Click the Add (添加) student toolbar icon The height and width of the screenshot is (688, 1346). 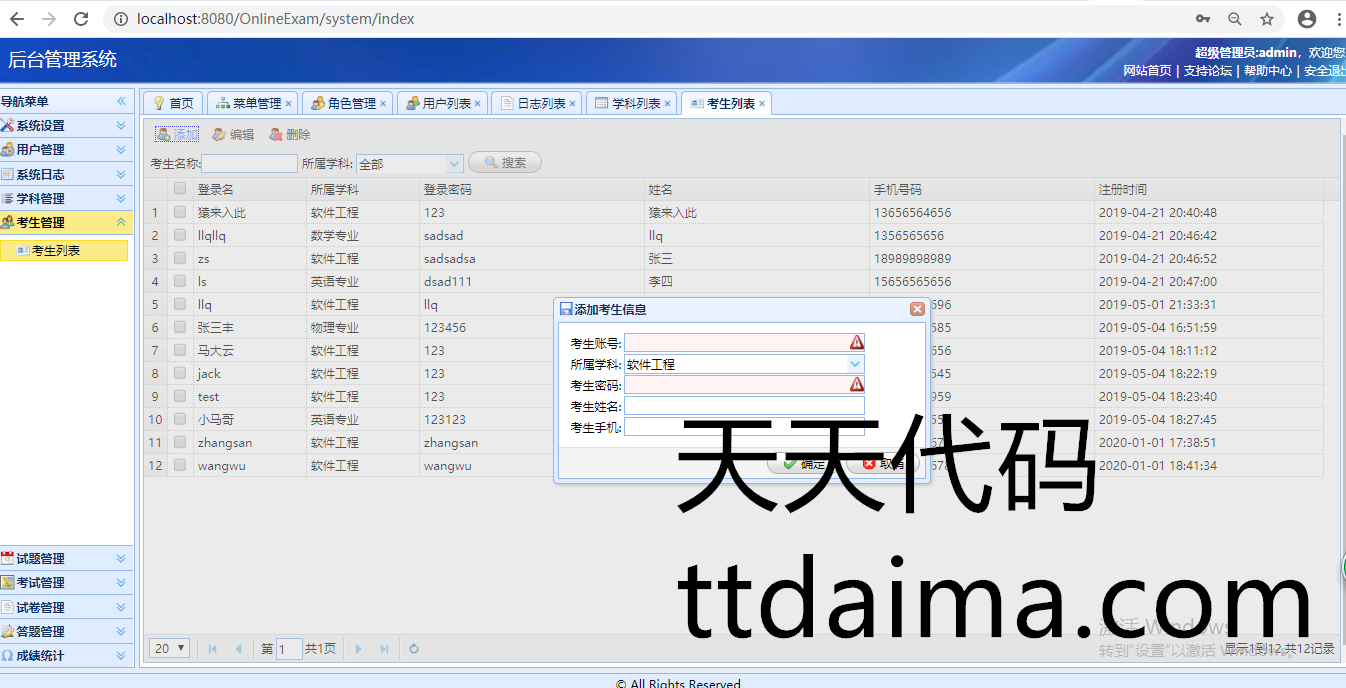[x=164, y=135]
